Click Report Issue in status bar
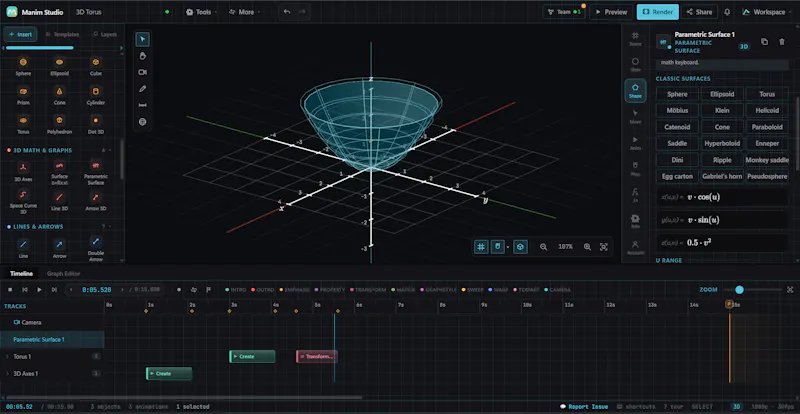The image size is (800, 414). 584,407
